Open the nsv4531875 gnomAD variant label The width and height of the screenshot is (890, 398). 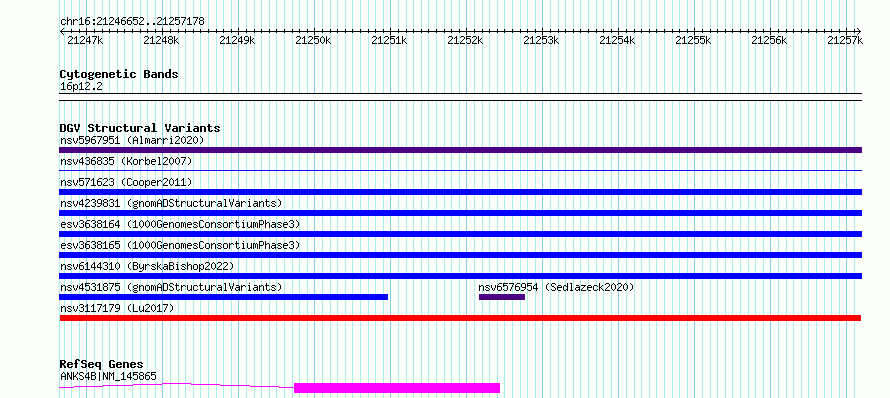tap(171, 287)
